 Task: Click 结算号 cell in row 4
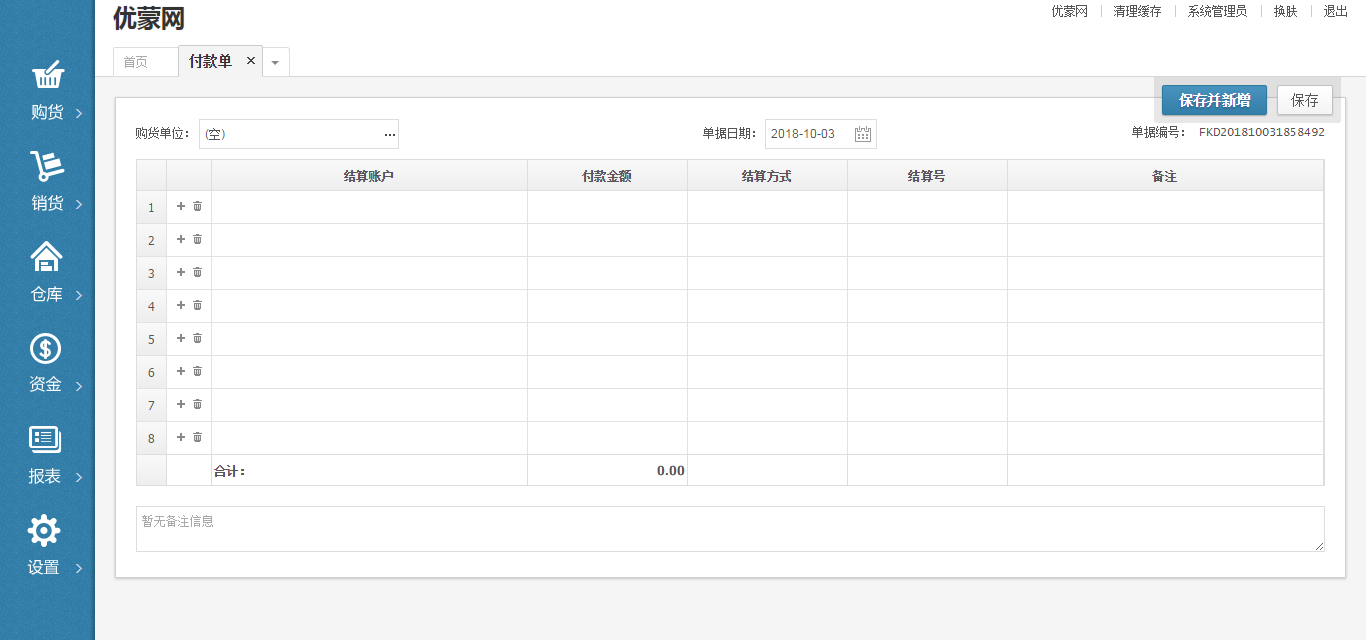coord(927,306)
